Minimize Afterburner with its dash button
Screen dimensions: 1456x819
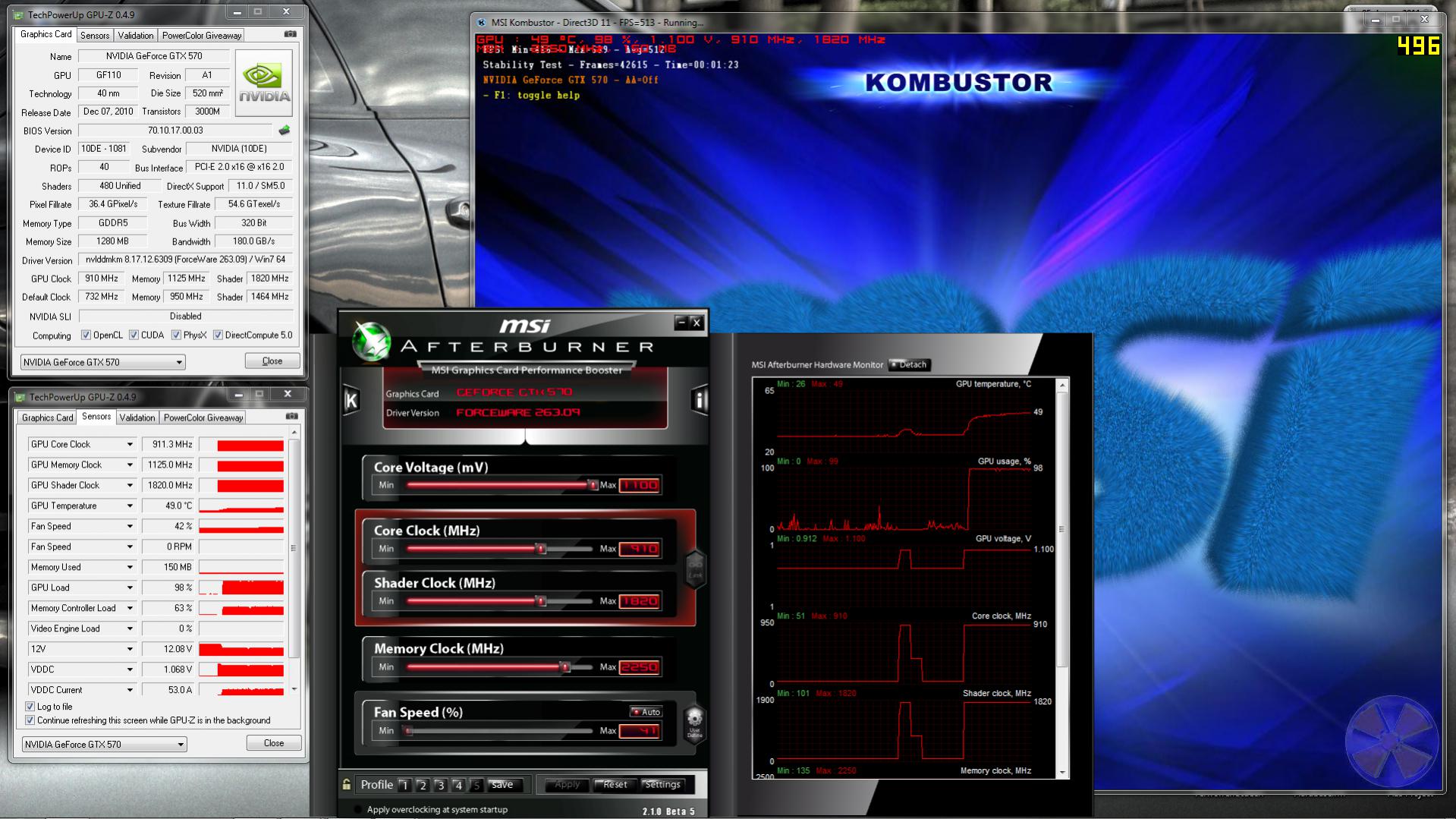tap(681, 323)
